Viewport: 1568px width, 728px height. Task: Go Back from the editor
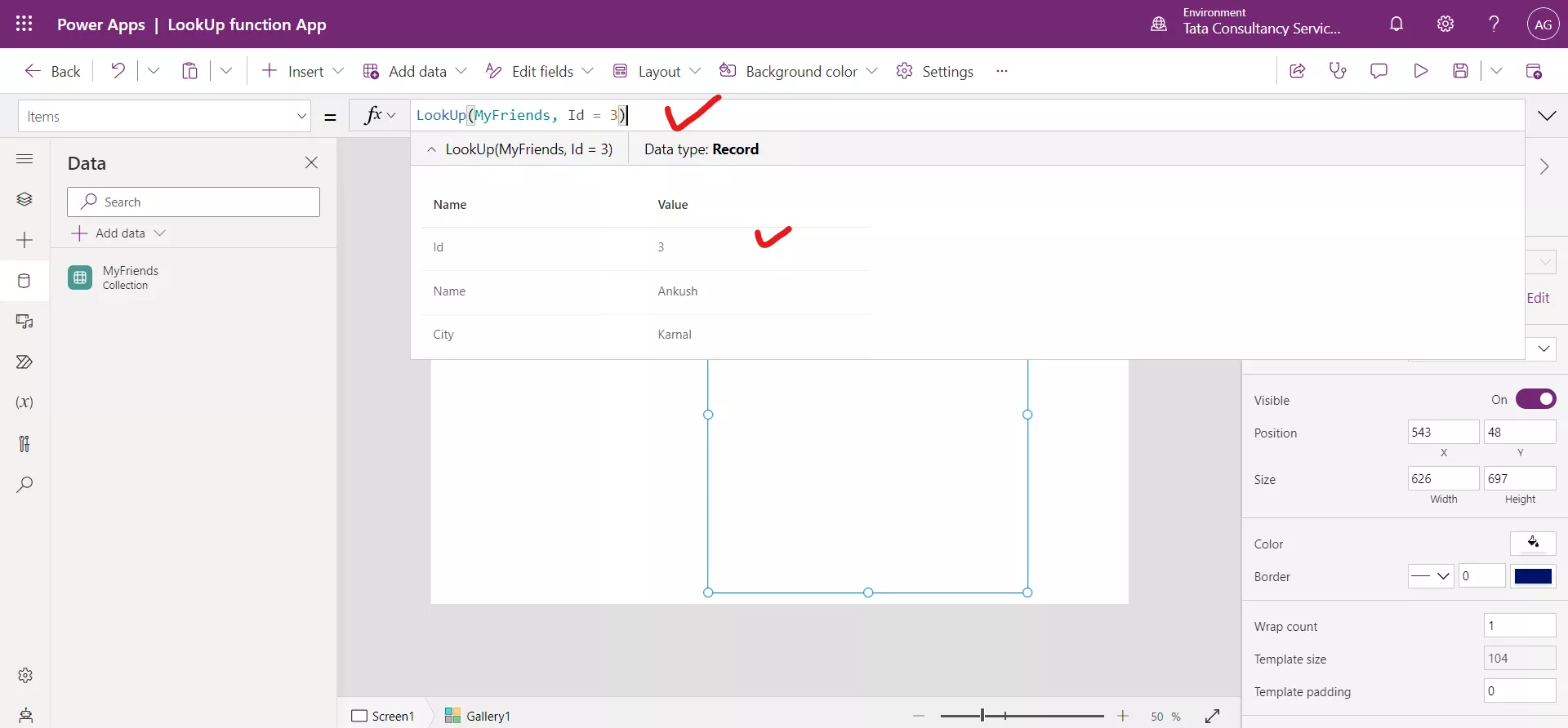(52, 71)
